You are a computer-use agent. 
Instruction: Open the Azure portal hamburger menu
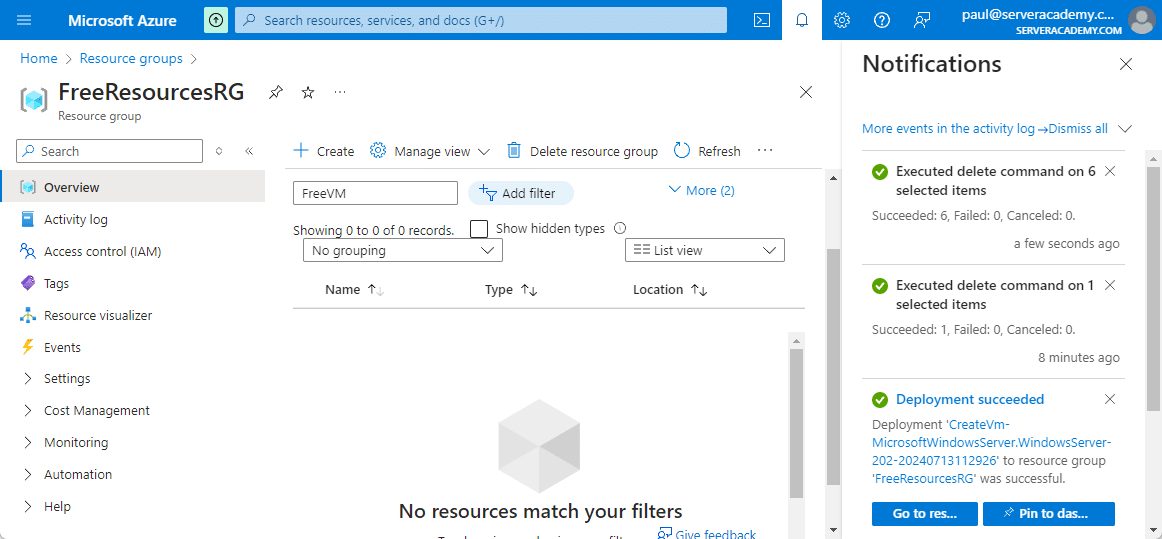[x=24, y=20]
